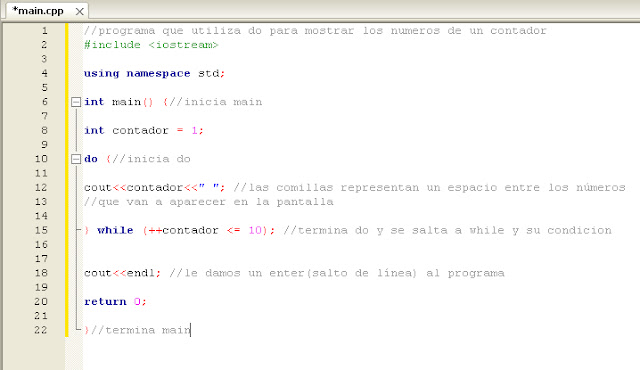Click comment '//que van a aparecer en la pantalla'

pos(209,202)
